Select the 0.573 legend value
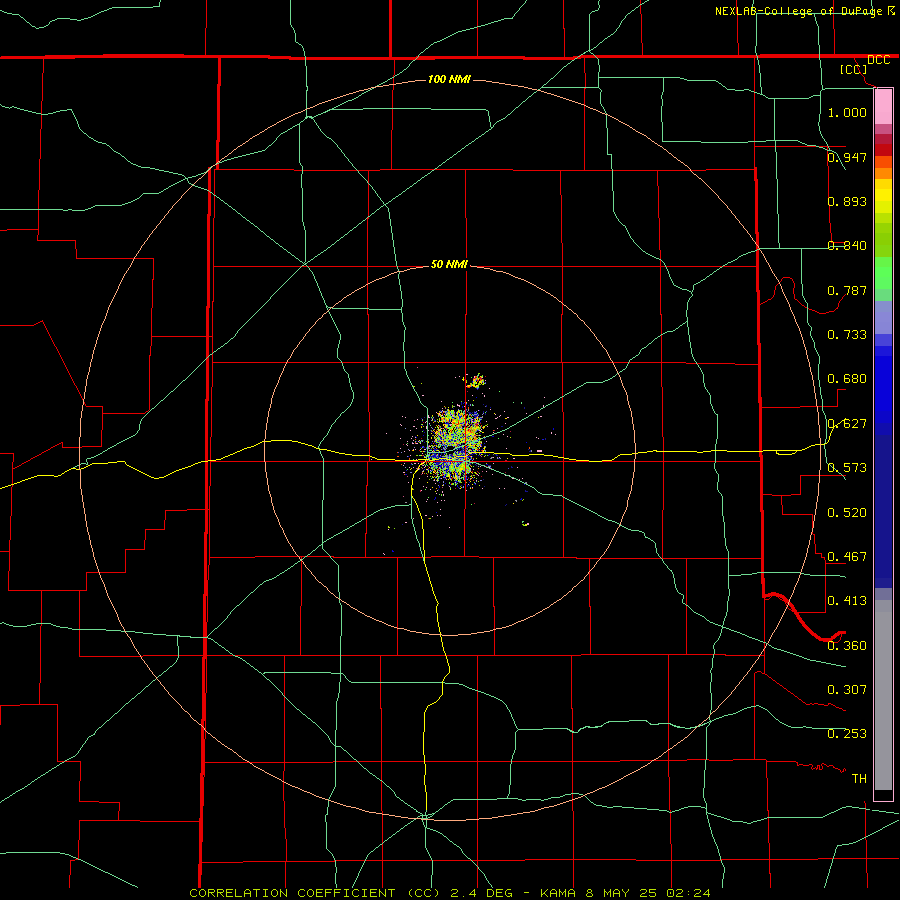The height and width of the screenshot is (900, 900). (x=847, y=468)
